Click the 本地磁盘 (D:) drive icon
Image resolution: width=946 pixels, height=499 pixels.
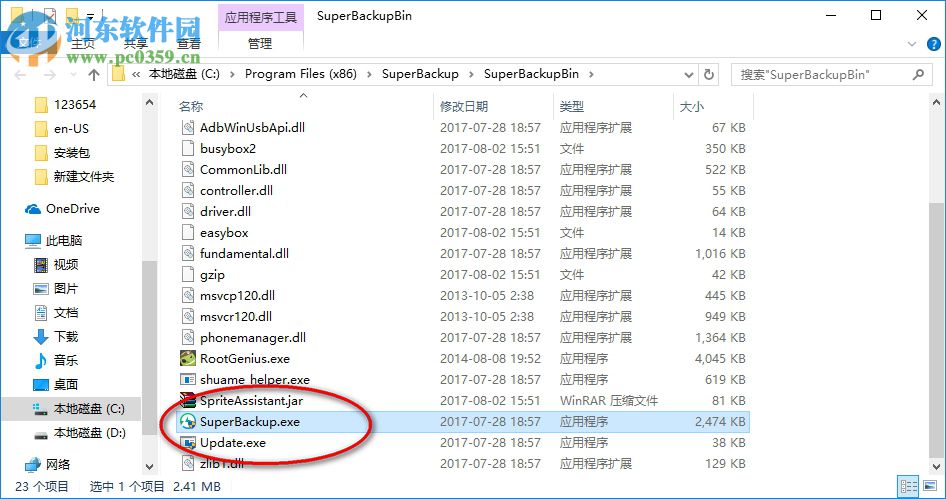[x=40, y=433]
